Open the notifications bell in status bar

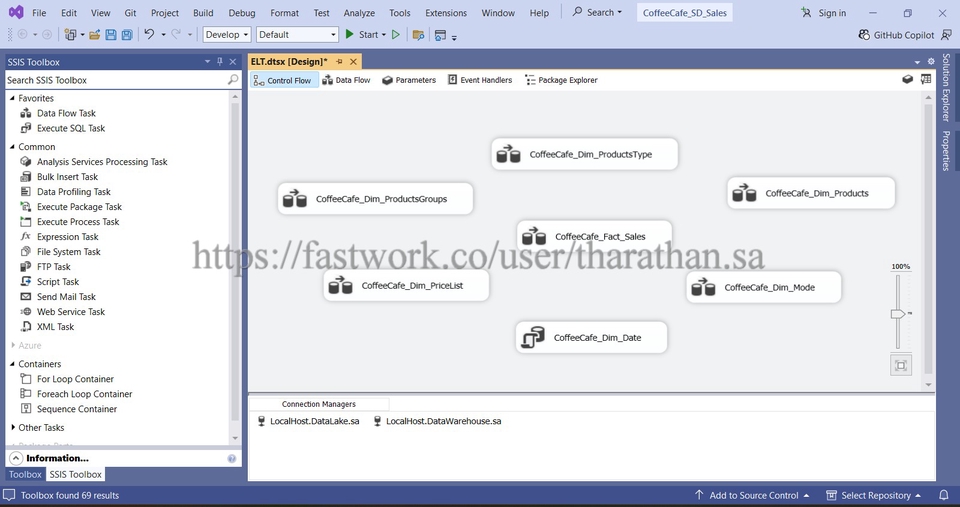(943, 495)
